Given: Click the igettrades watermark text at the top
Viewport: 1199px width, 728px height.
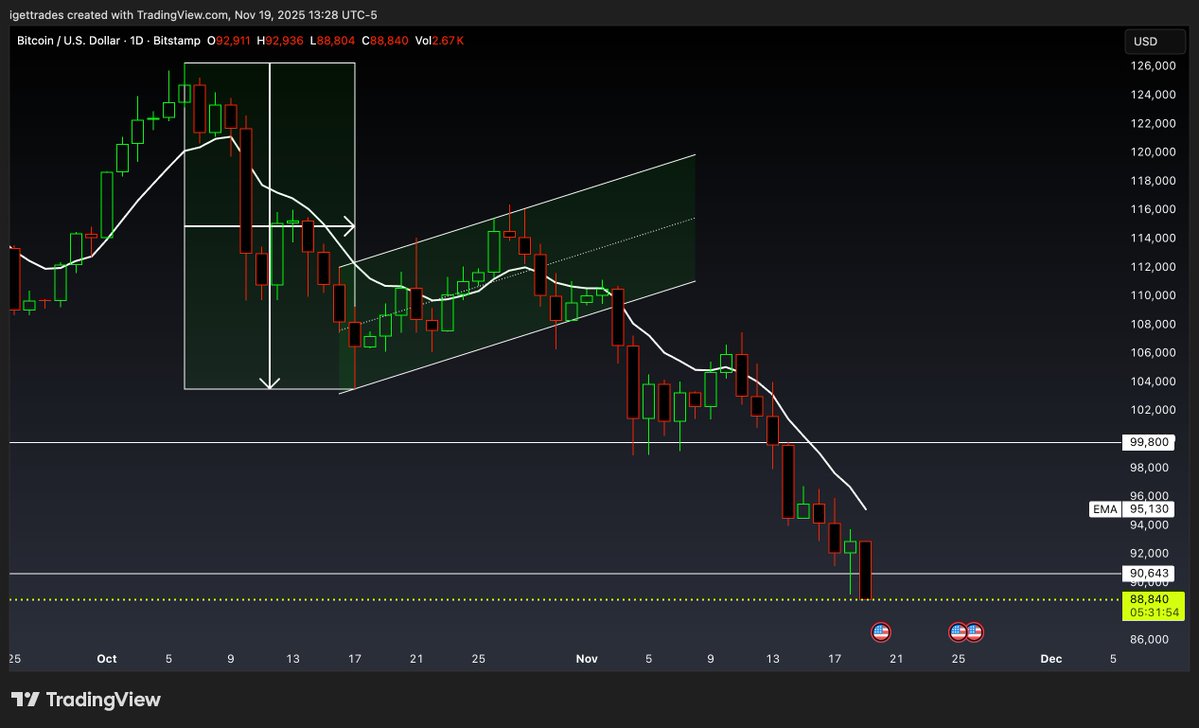Looking at the screenshot, I should [40, 15].
